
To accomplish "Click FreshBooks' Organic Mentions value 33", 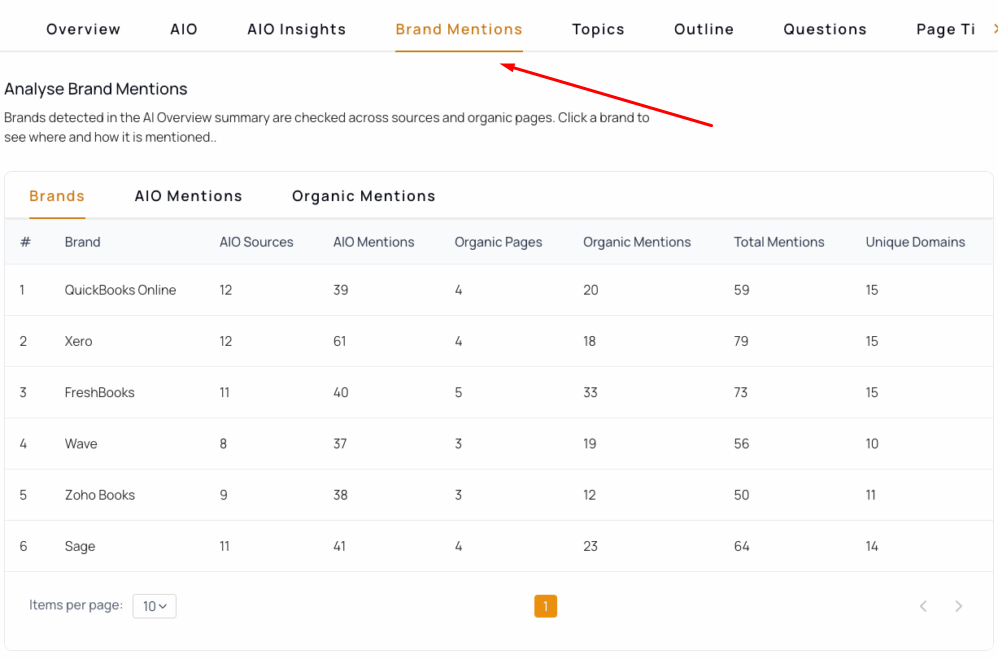I will (x=591, y=393).
